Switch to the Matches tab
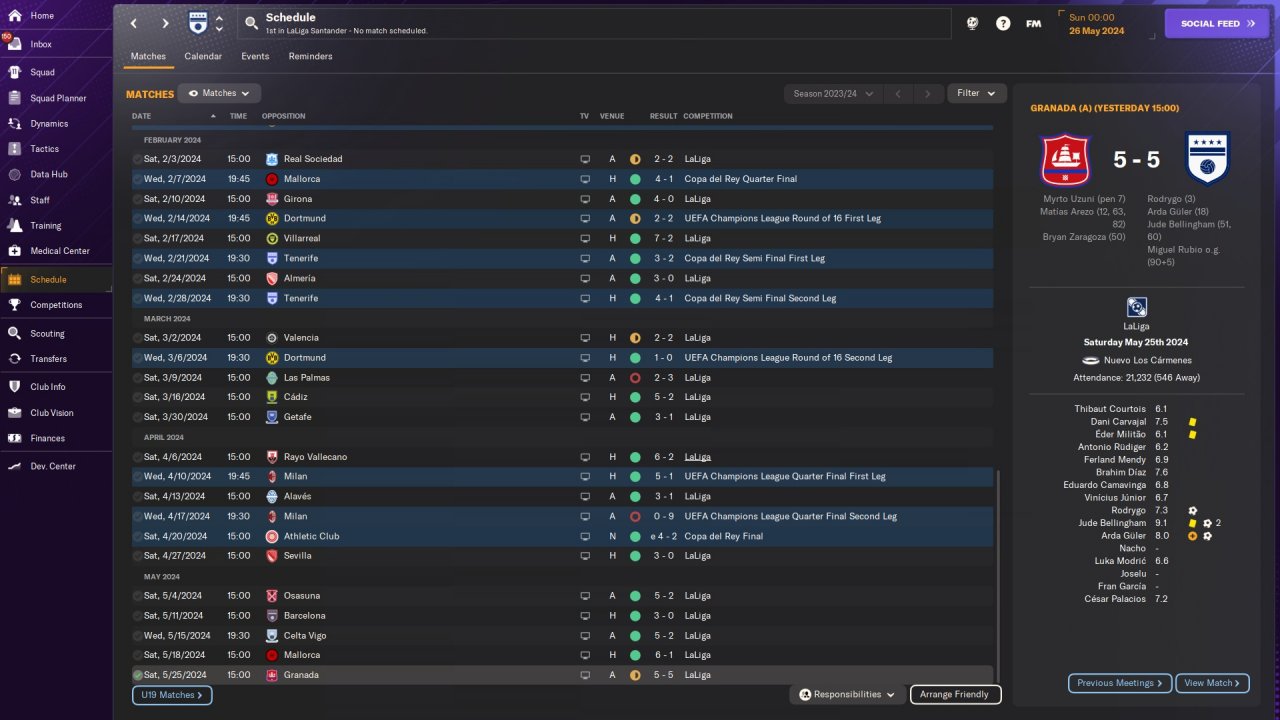 (148, 56)
